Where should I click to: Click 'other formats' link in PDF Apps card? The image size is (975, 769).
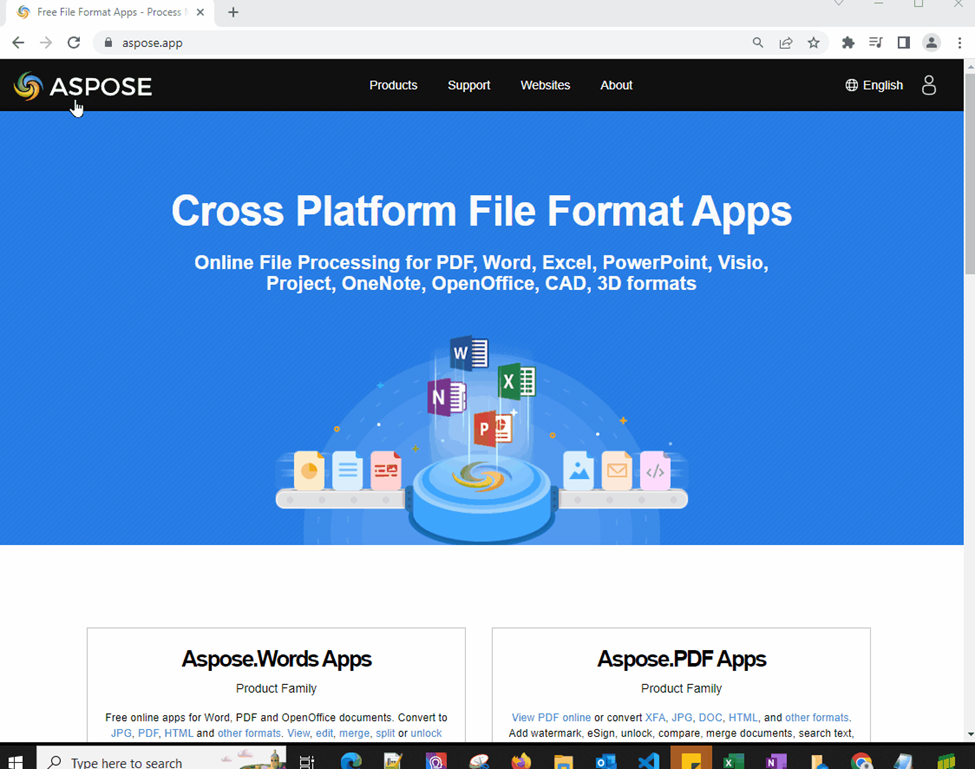(817, 717)
